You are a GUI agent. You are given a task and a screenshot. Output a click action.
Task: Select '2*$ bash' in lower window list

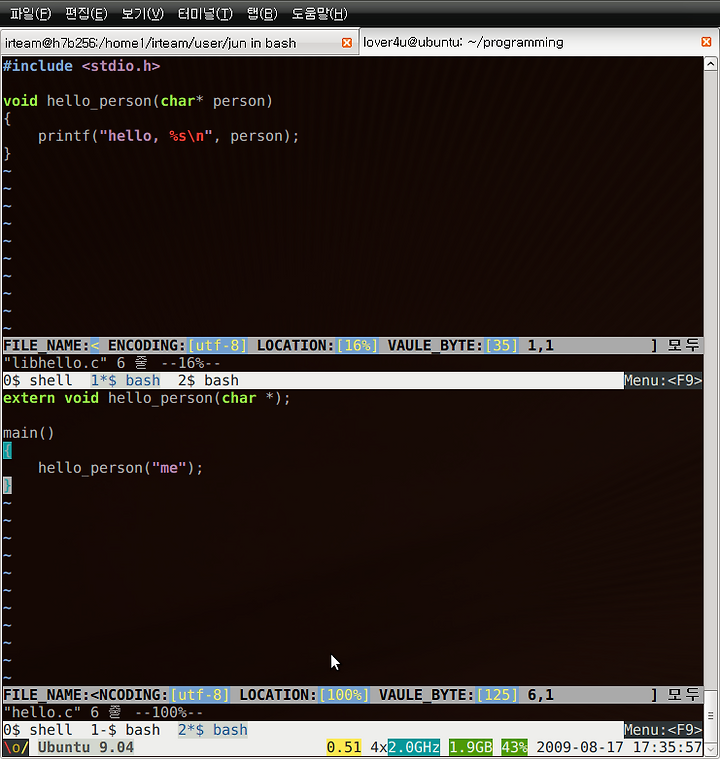tap(213, 729)
